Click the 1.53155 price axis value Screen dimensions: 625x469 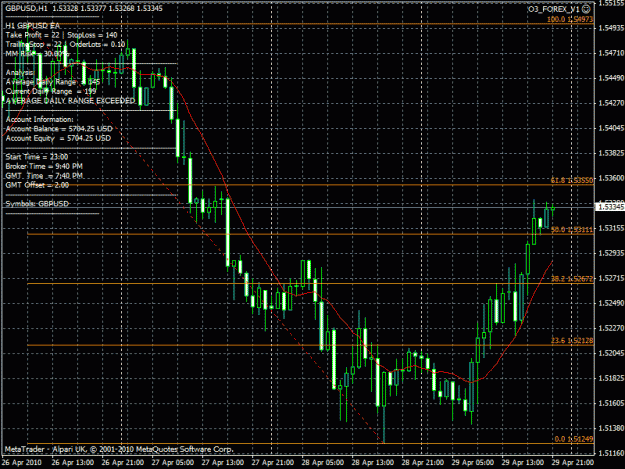point(611,228)
